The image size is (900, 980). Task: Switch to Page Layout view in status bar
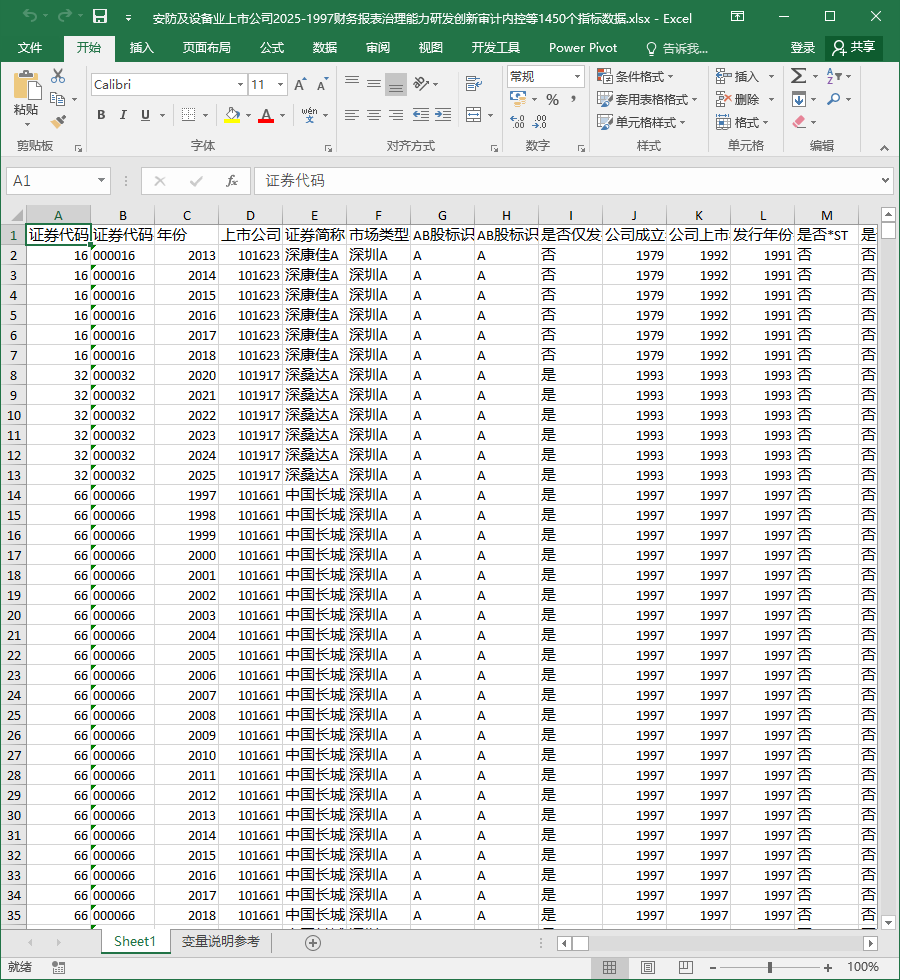[x=648, y=968]
